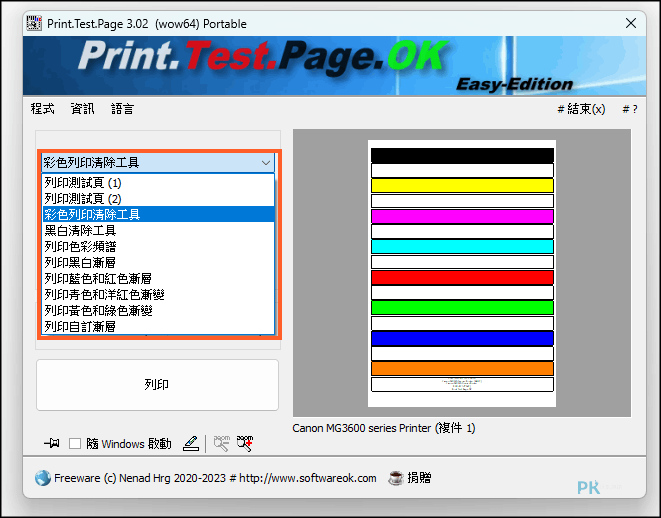This screenshot has height=518, width=661.
Task: Pick 列印黑白漸層 in dropdown list
Action: pyautogui.click(x=158, y=263)
